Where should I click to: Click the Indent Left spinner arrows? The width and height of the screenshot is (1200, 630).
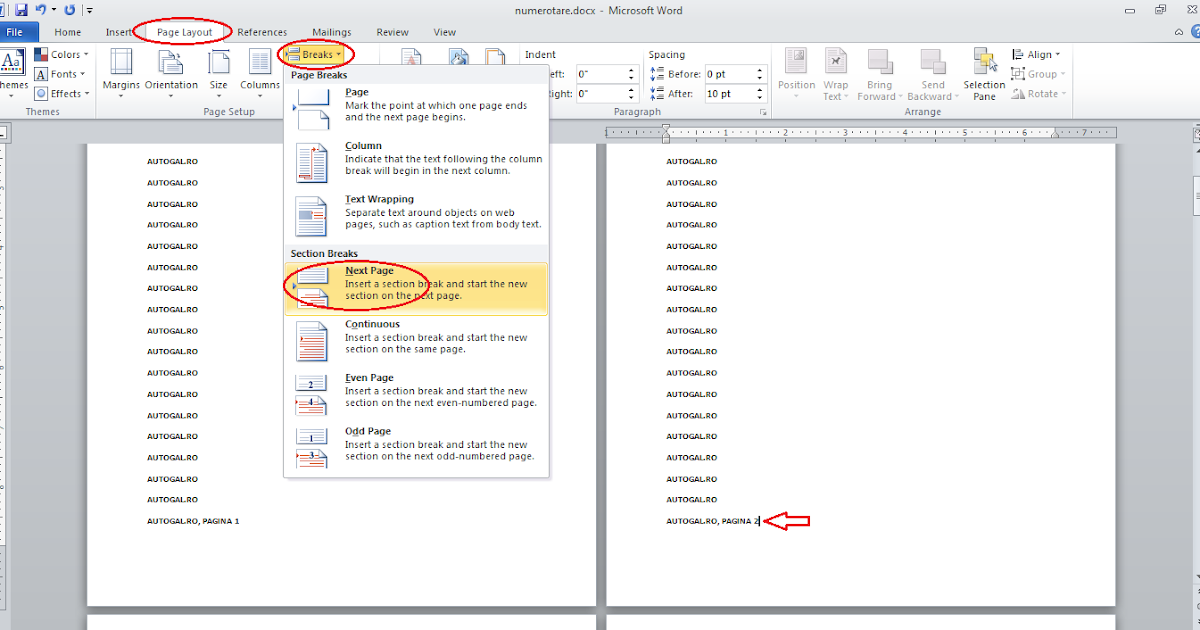tap(632, 74)
